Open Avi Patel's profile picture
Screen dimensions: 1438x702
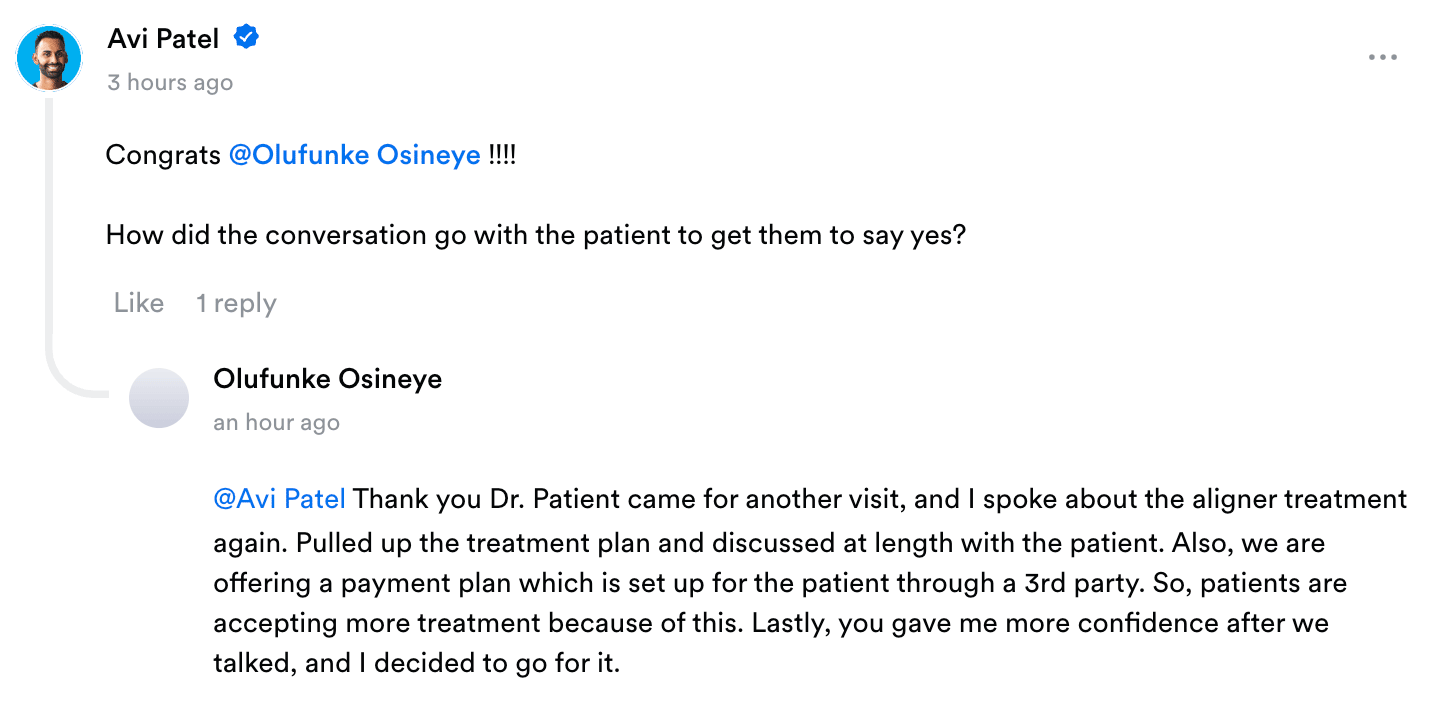tap(49, 58)
